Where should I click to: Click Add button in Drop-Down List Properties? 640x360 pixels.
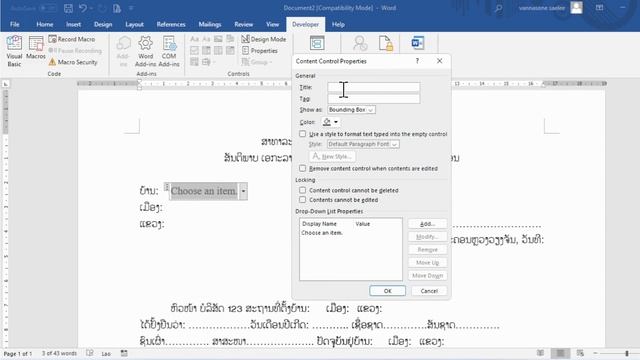coord(427,224)
